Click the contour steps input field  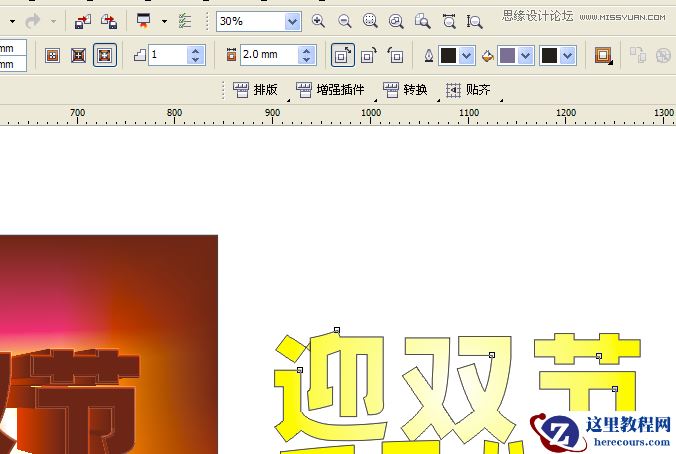[x=168, y=55]
